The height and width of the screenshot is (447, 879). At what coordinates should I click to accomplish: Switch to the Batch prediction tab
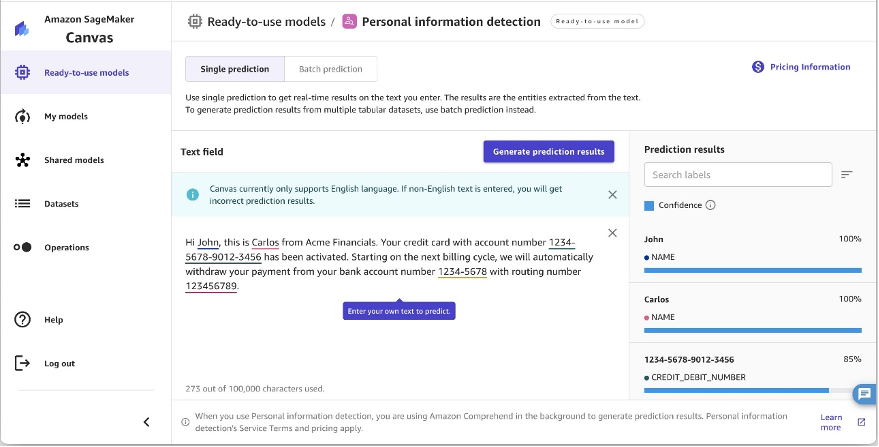tap(330, 69)
